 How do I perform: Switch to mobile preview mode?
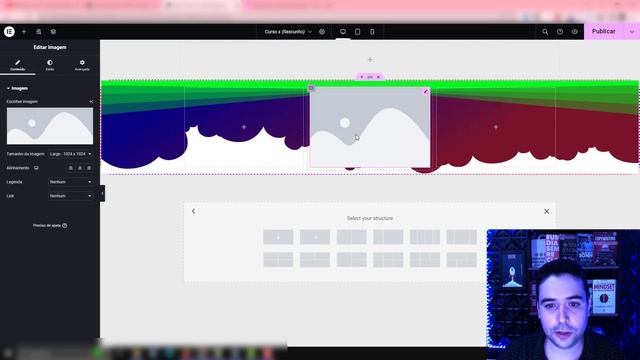[x=372, y=31]
